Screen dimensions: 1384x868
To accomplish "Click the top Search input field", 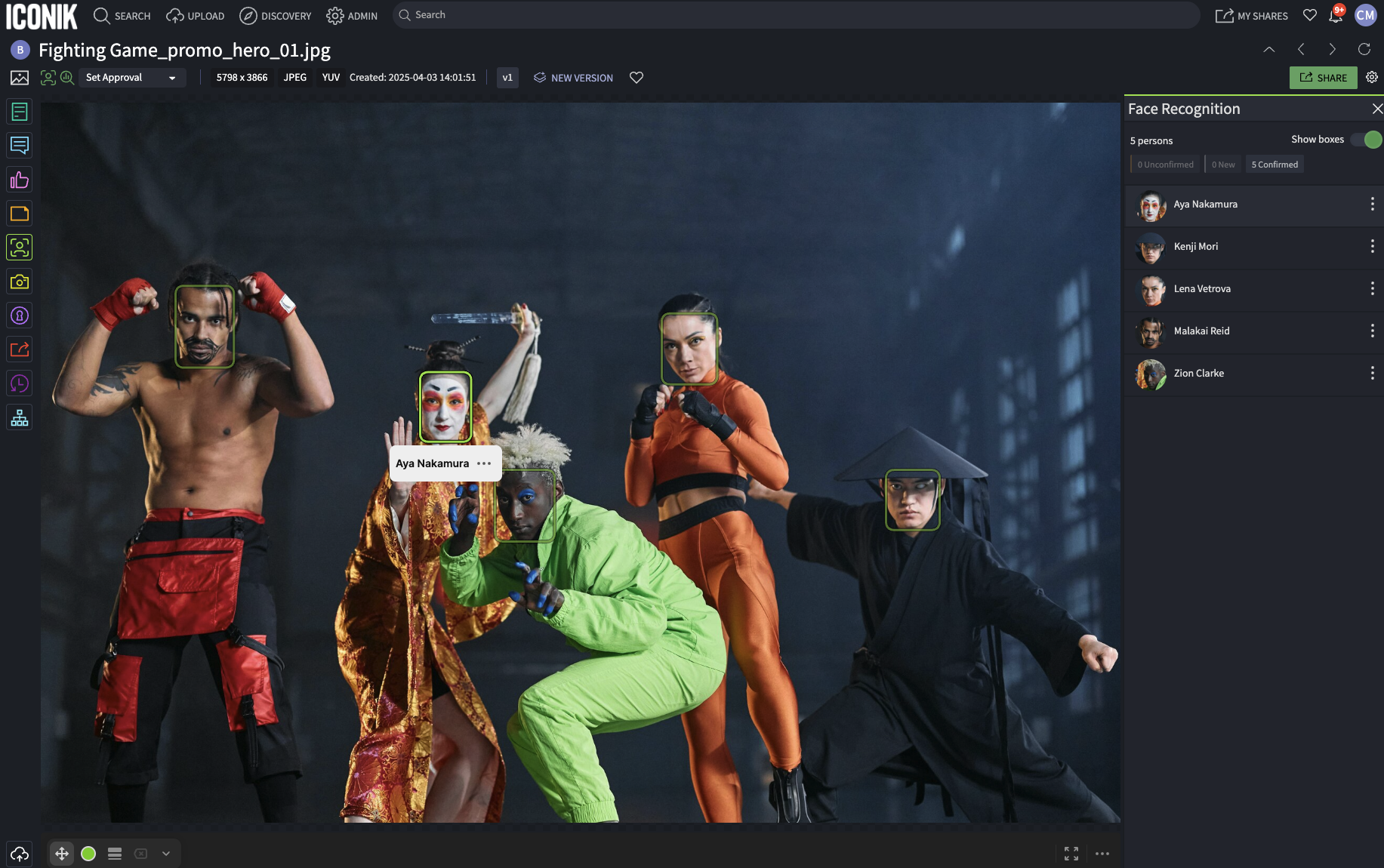I will [x=793, y=15].
